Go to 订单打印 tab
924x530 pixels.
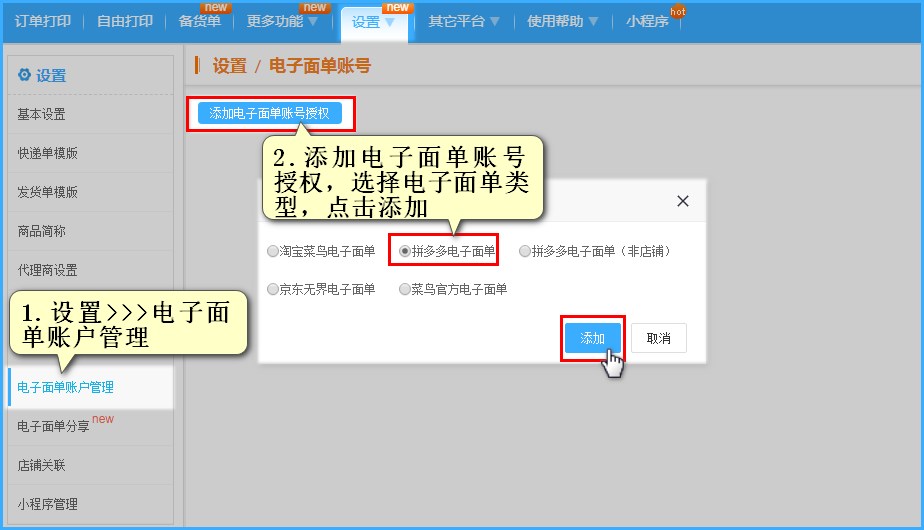pyautogui.click(x=42, y=21)
